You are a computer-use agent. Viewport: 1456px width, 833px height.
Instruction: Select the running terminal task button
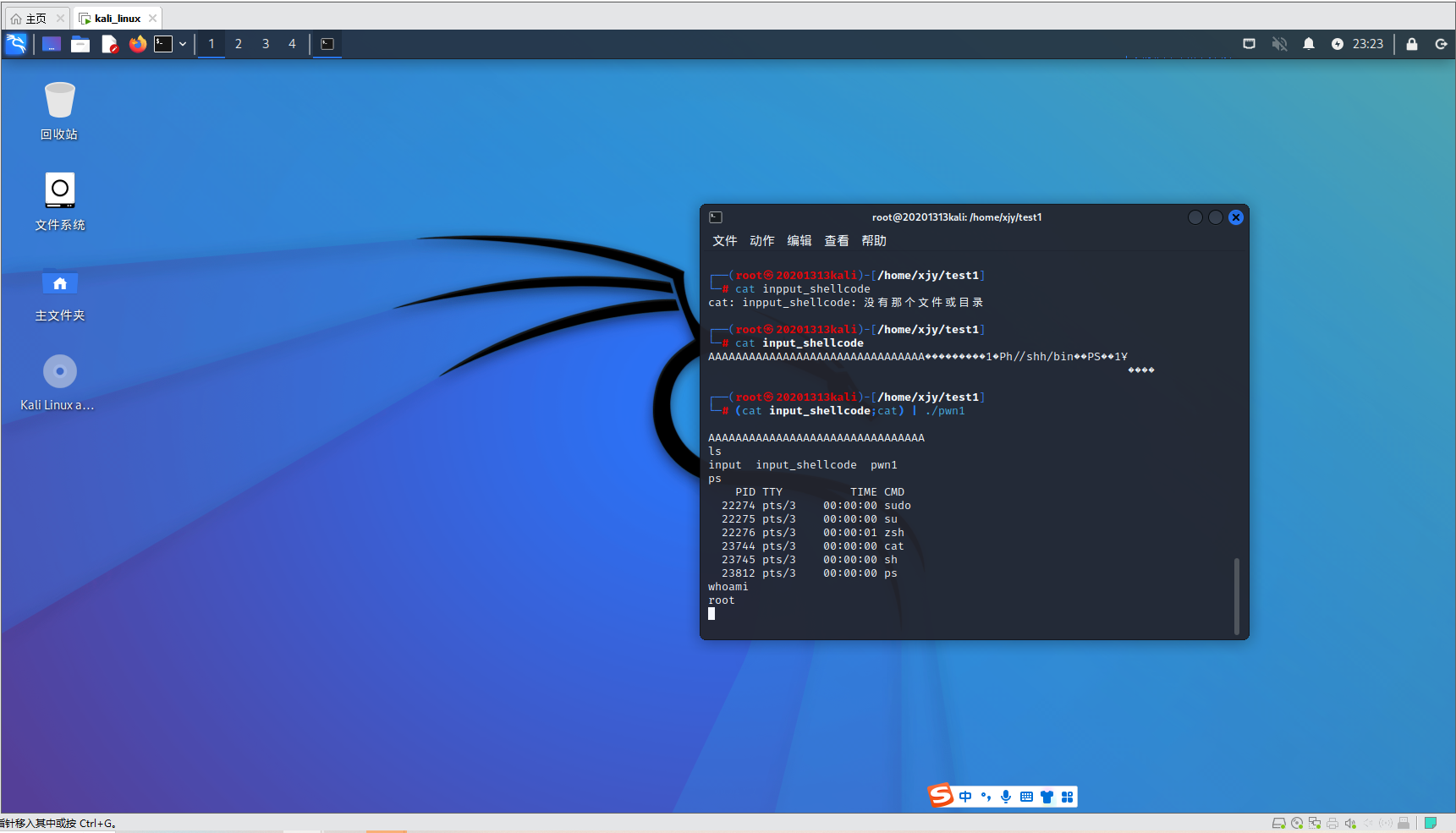(x=327, y=44)
